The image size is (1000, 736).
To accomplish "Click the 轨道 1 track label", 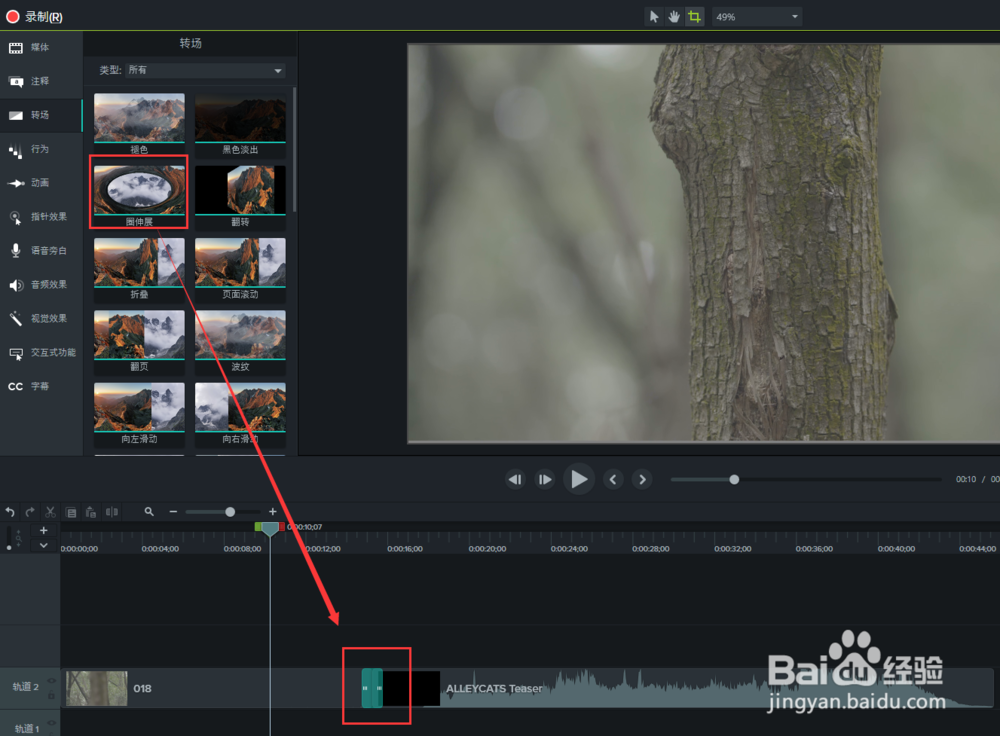I will 27,728.
